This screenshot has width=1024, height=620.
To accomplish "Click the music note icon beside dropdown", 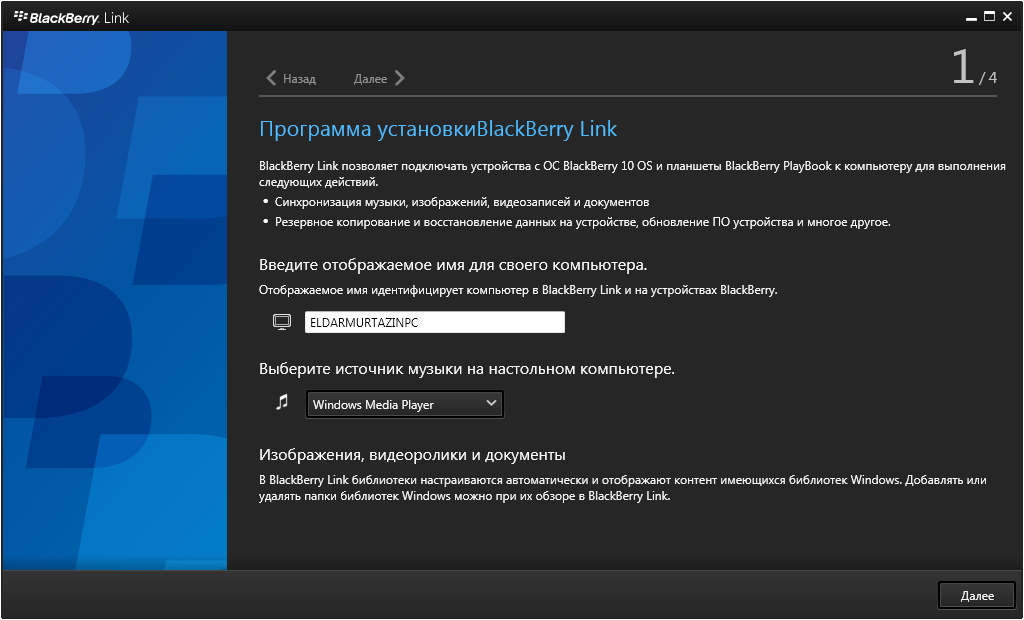I will coord(282,402).
